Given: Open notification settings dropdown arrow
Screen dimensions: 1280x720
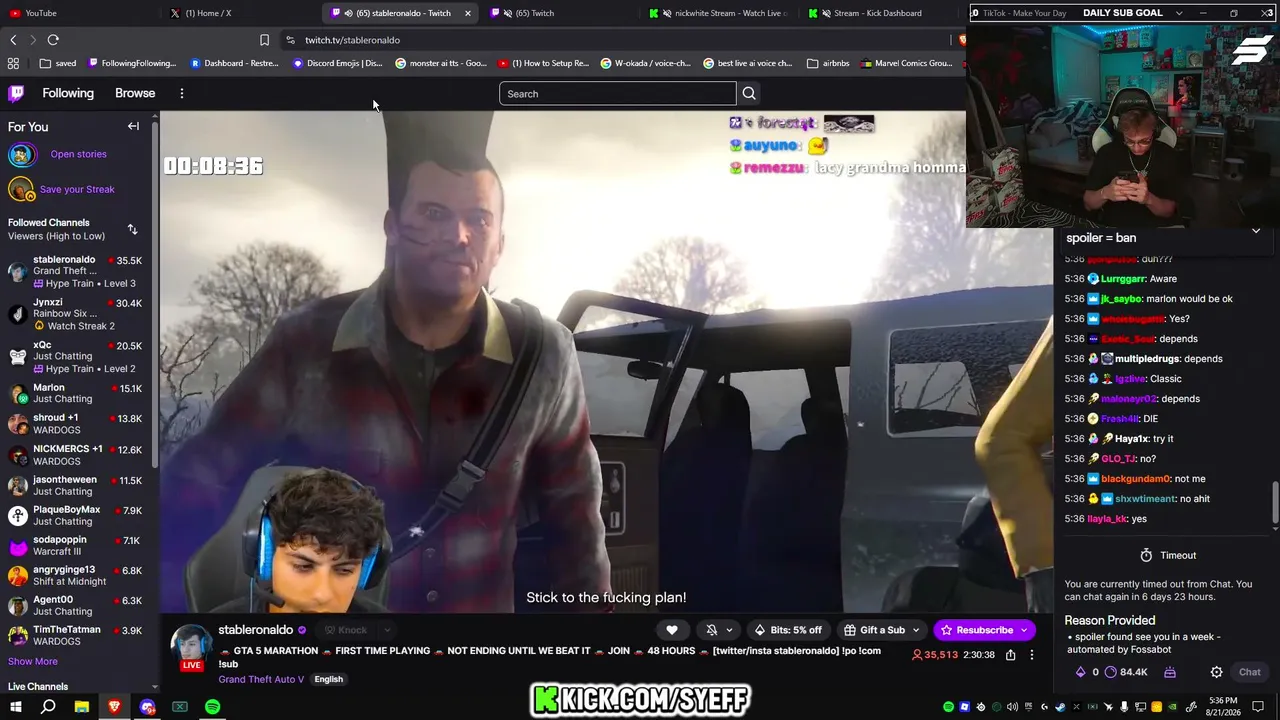Looking at the screenshot, I should pos(729,630).
